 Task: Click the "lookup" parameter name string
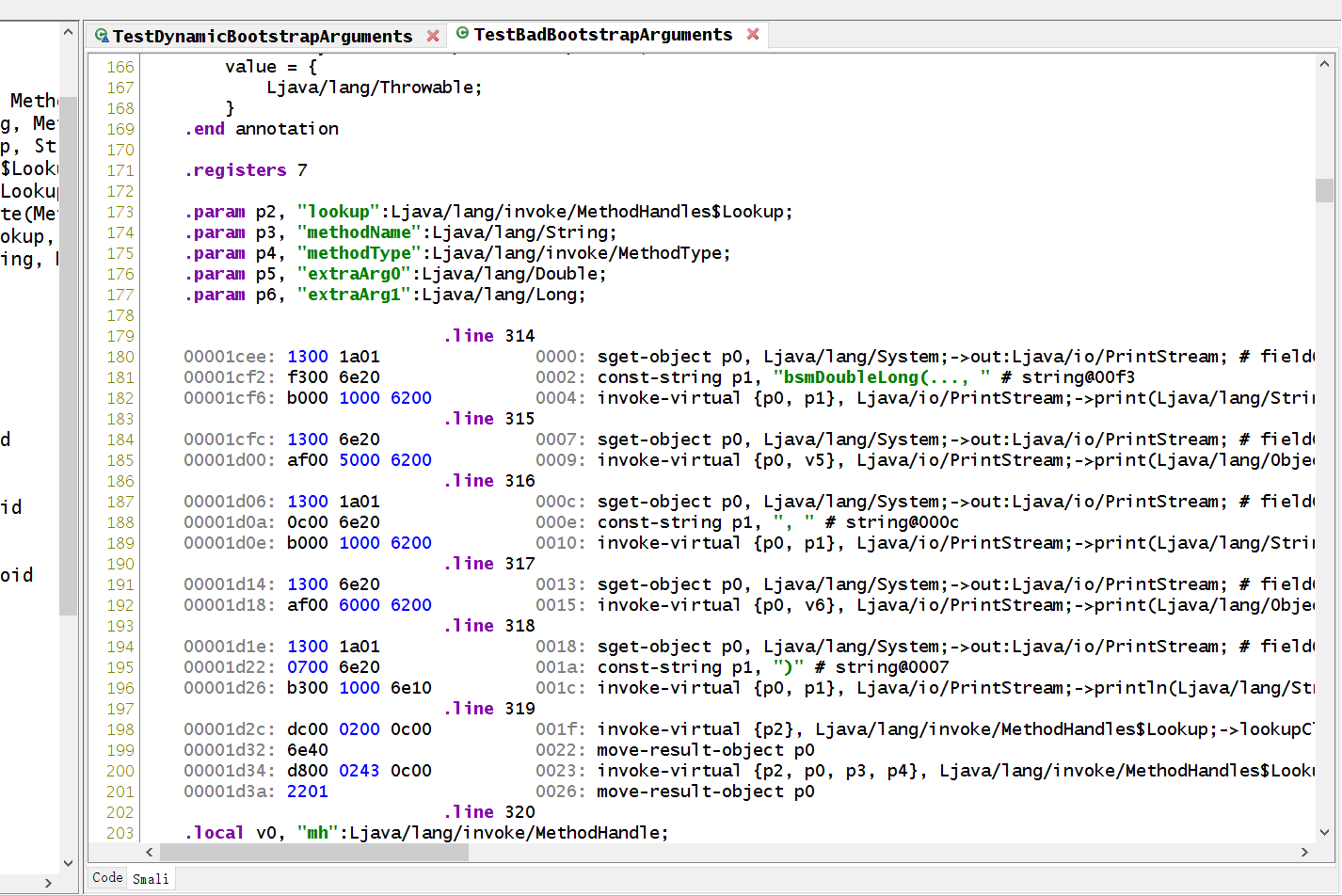tap(339, 212)
